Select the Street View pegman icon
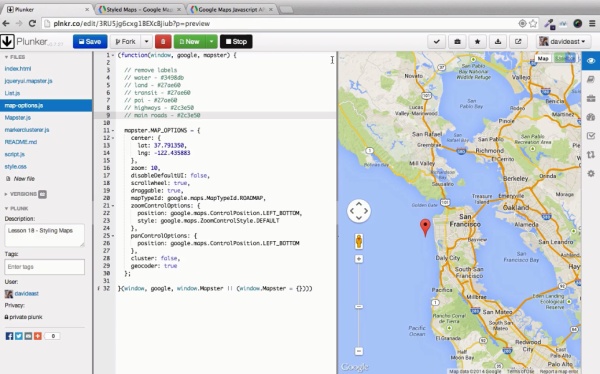This screenshot has height=374, width=600. click(x=359, y=242)
